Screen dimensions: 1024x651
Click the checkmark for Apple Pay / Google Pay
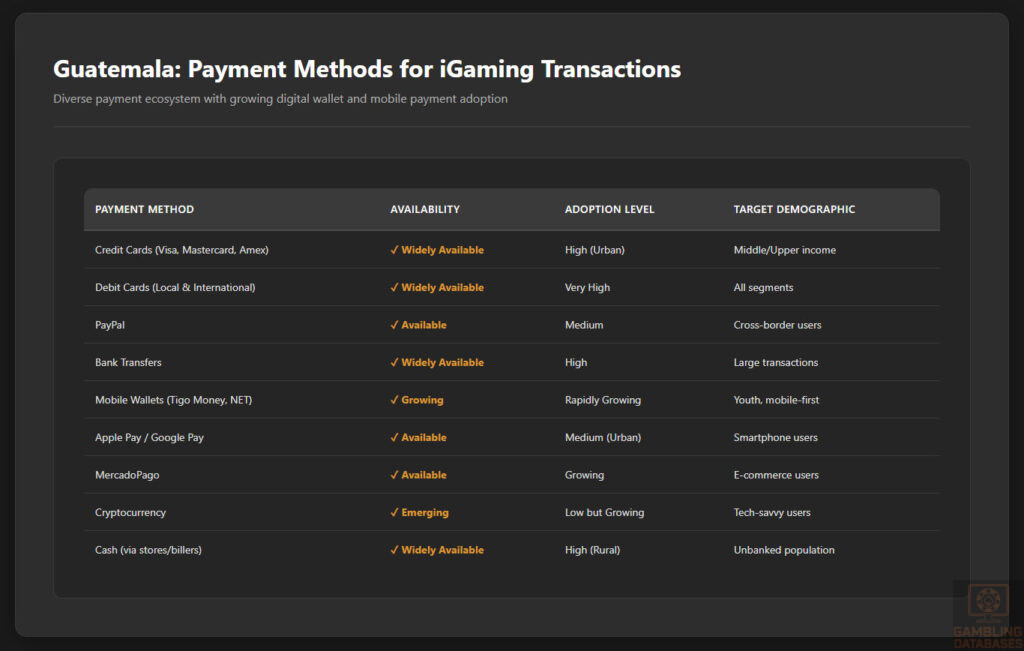point(395,437)
